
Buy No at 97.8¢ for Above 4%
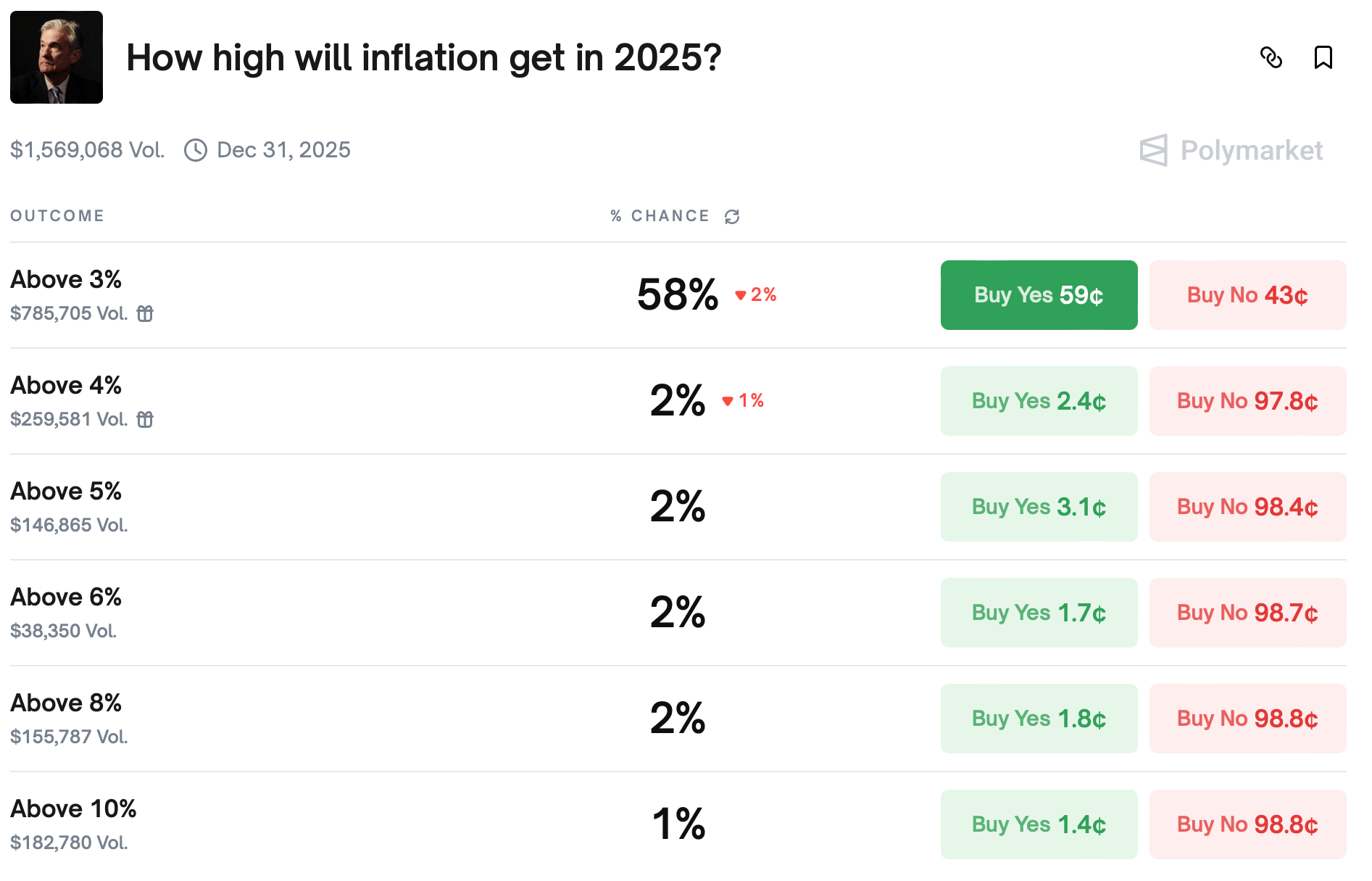point(1247,401)
